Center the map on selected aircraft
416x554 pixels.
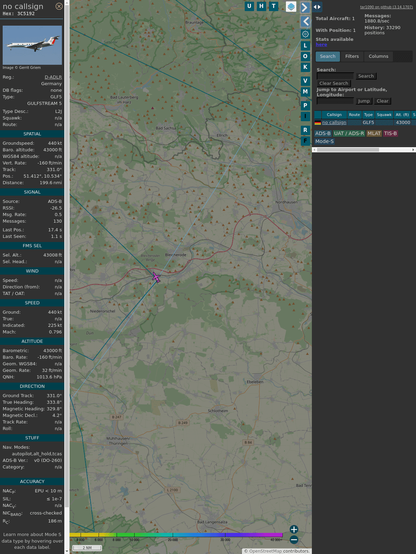(305, 34)
